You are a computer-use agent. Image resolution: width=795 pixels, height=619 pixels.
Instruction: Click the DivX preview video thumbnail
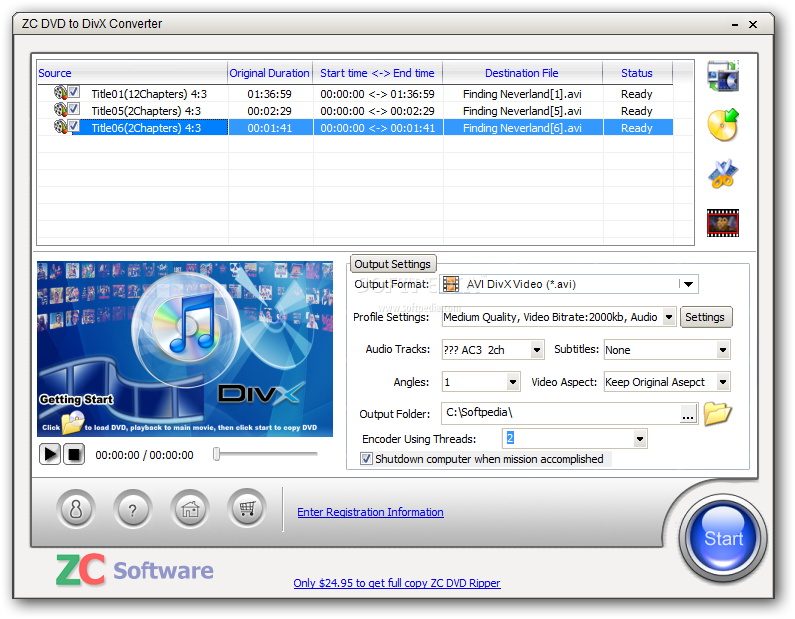coord(185,349)
